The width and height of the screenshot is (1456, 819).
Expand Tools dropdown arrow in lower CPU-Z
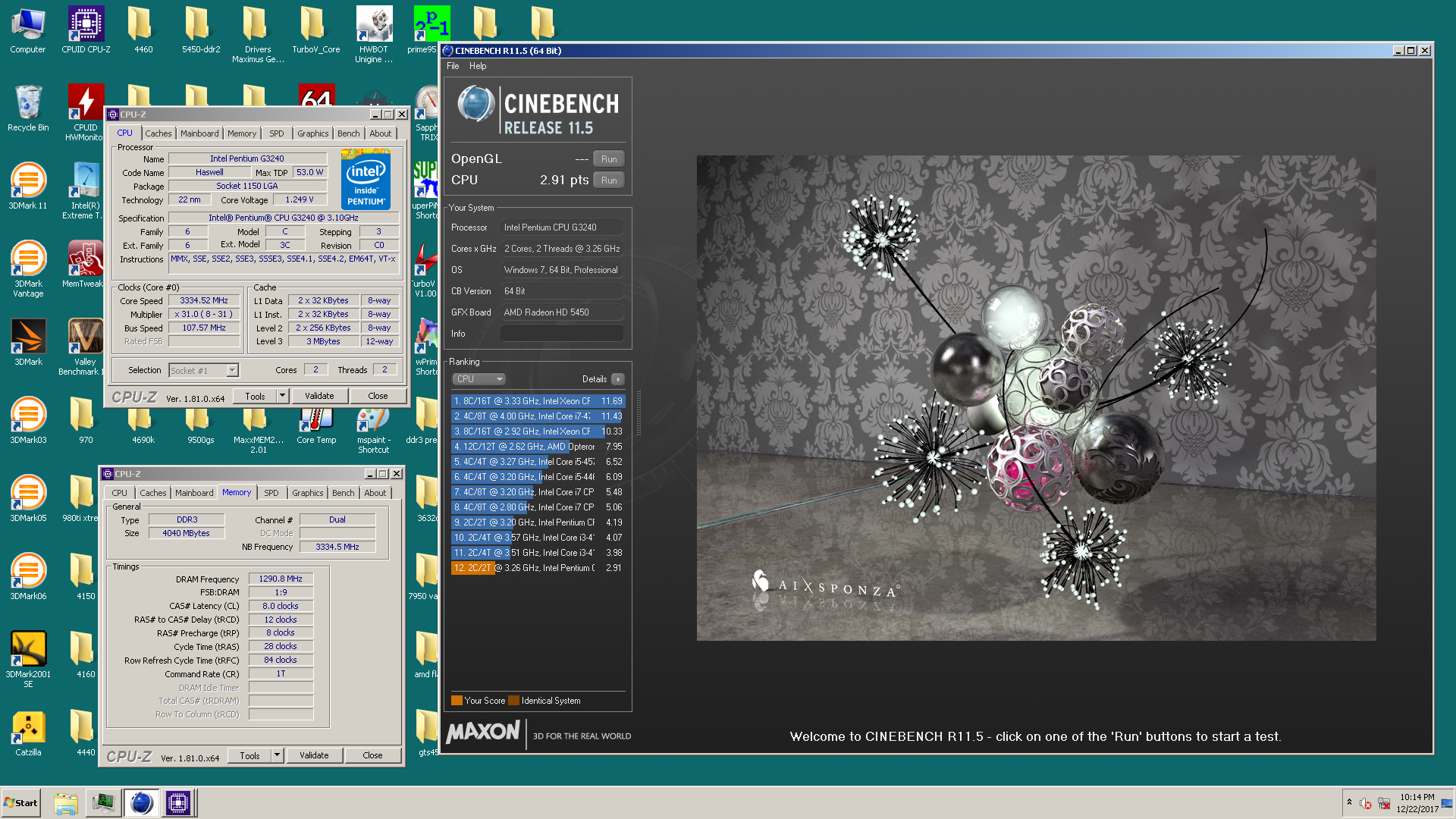pos(277,755)
